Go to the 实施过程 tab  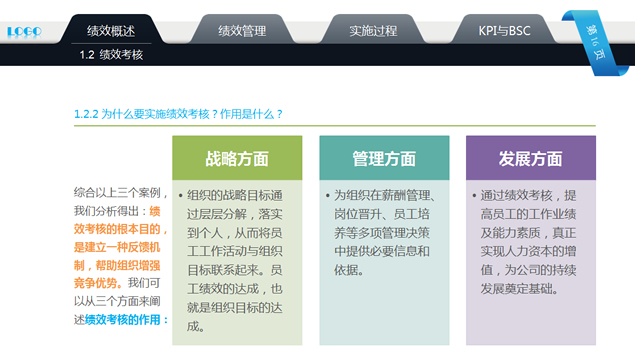click(x=373, y=31)
